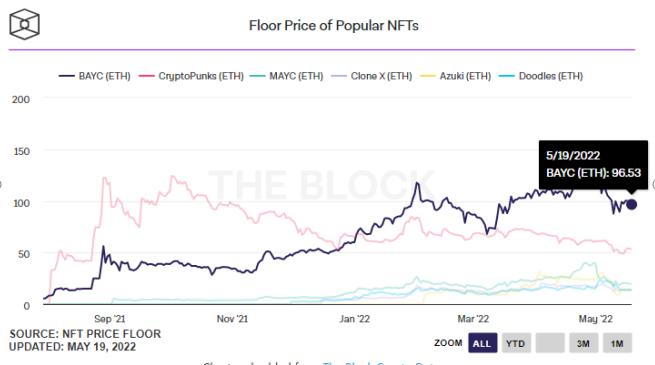This screenshot has width=655, height=365.
Task: Switch zoom range to YTD
Action: tap(516, 343)
